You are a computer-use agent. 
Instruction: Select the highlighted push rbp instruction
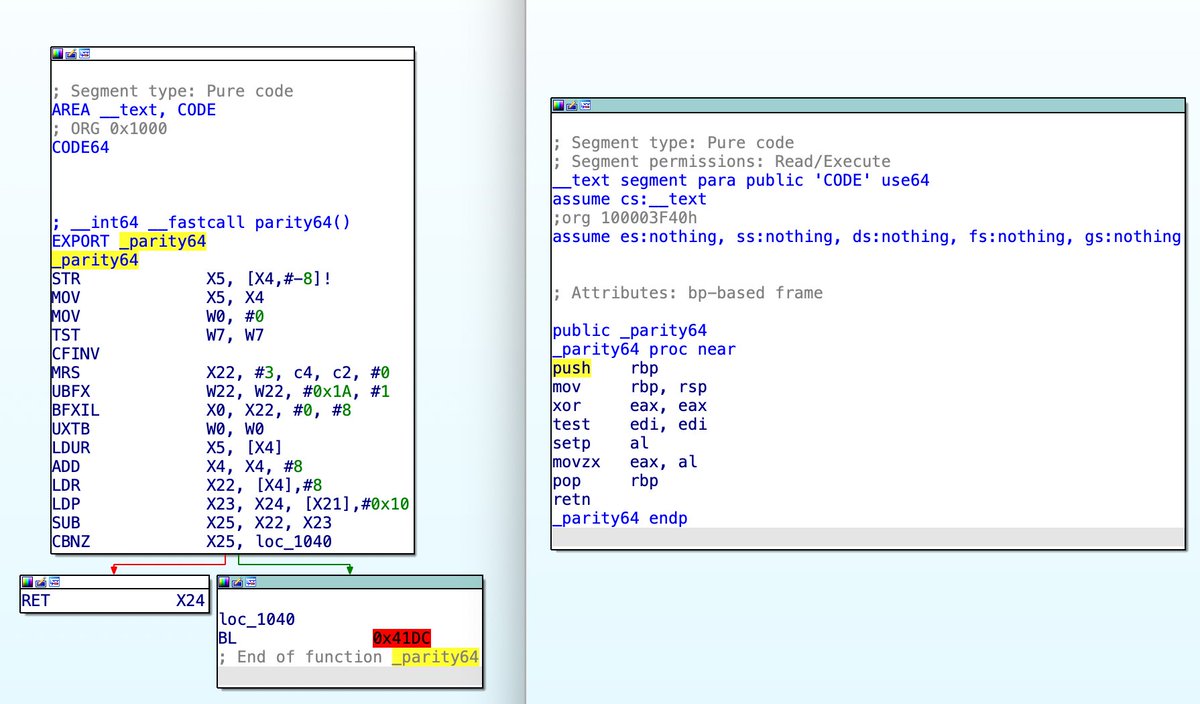(571, 368)
